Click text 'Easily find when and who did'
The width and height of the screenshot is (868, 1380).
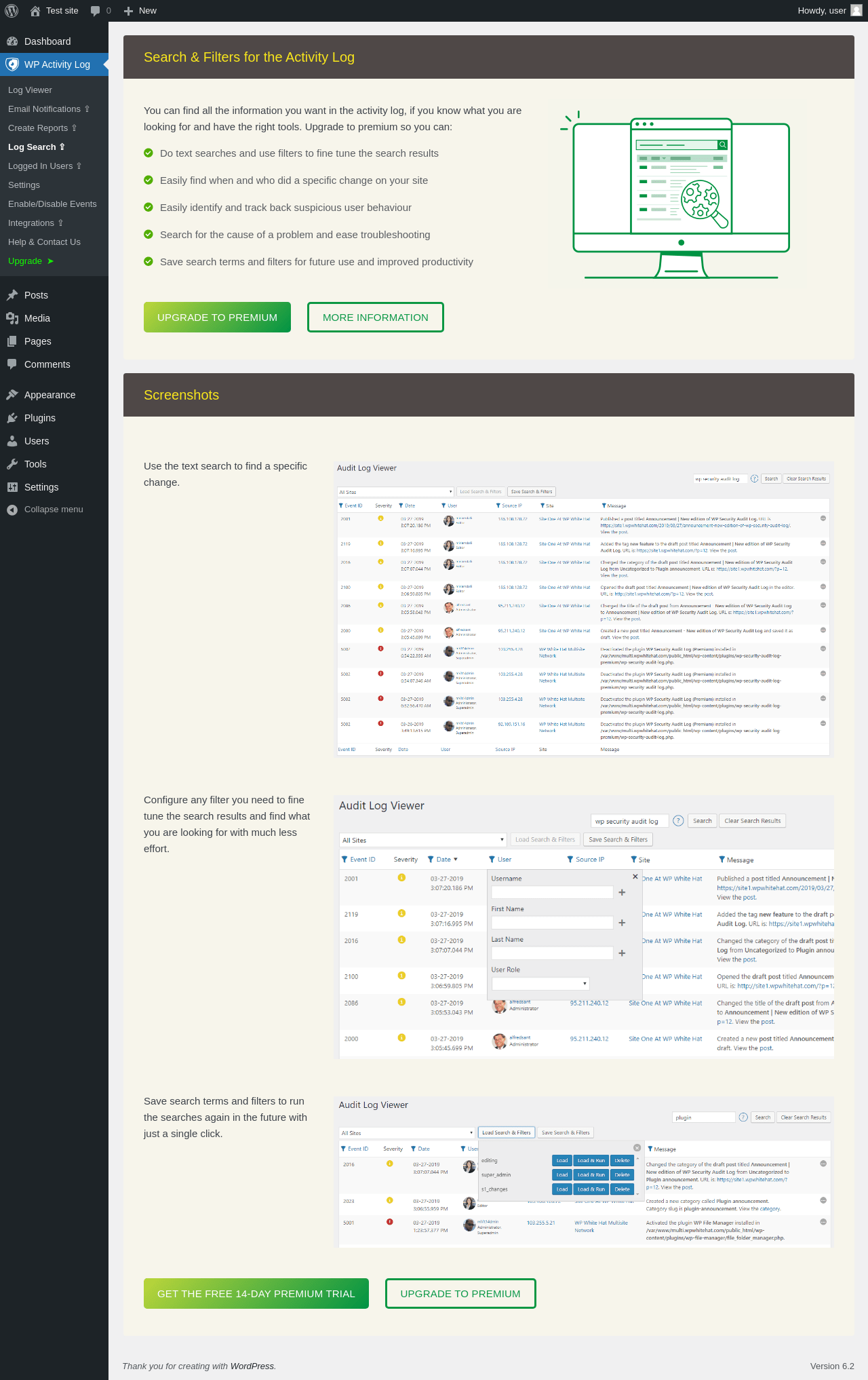click(294, 180)
